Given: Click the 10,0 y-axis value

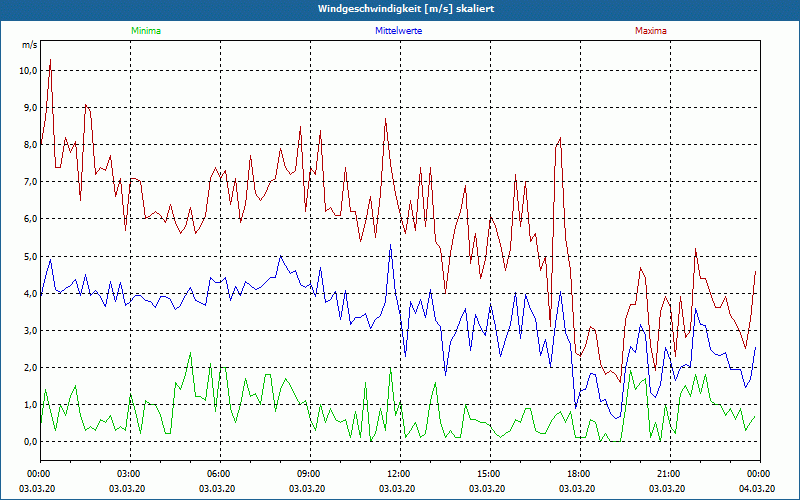Looking at the screenshot, I should 28,71.
